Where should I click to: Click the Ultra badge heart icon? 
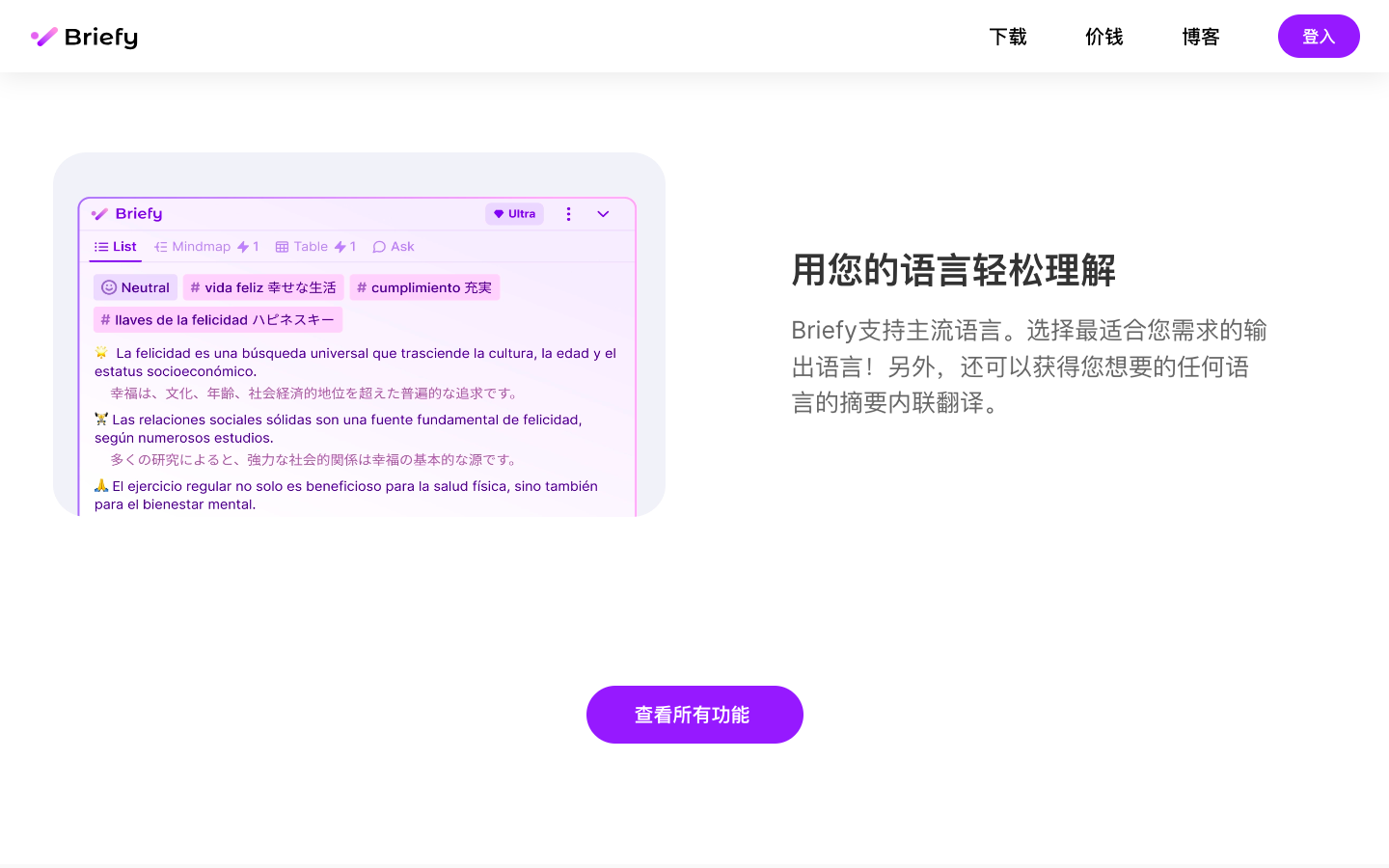click(x=499, y=214)
